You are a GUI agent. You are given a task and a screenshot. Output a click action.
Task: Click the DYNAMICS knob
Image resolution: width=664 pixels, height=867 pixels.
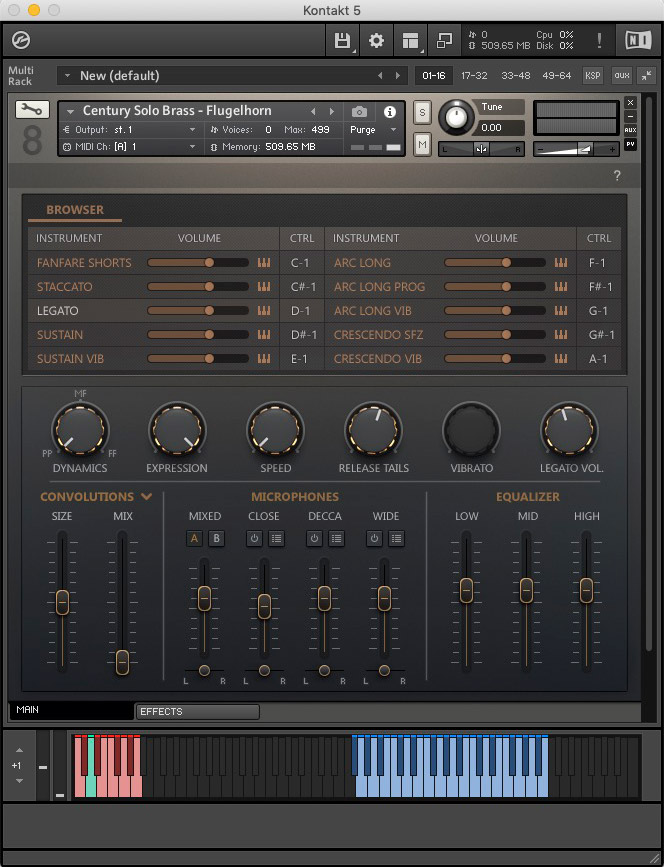(x=80, y=429)
